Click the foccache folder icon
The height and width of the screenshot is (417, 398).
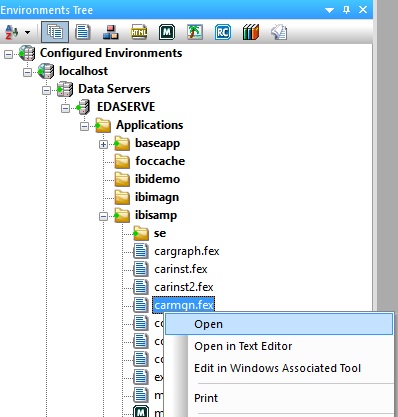(x=122, y=161)
